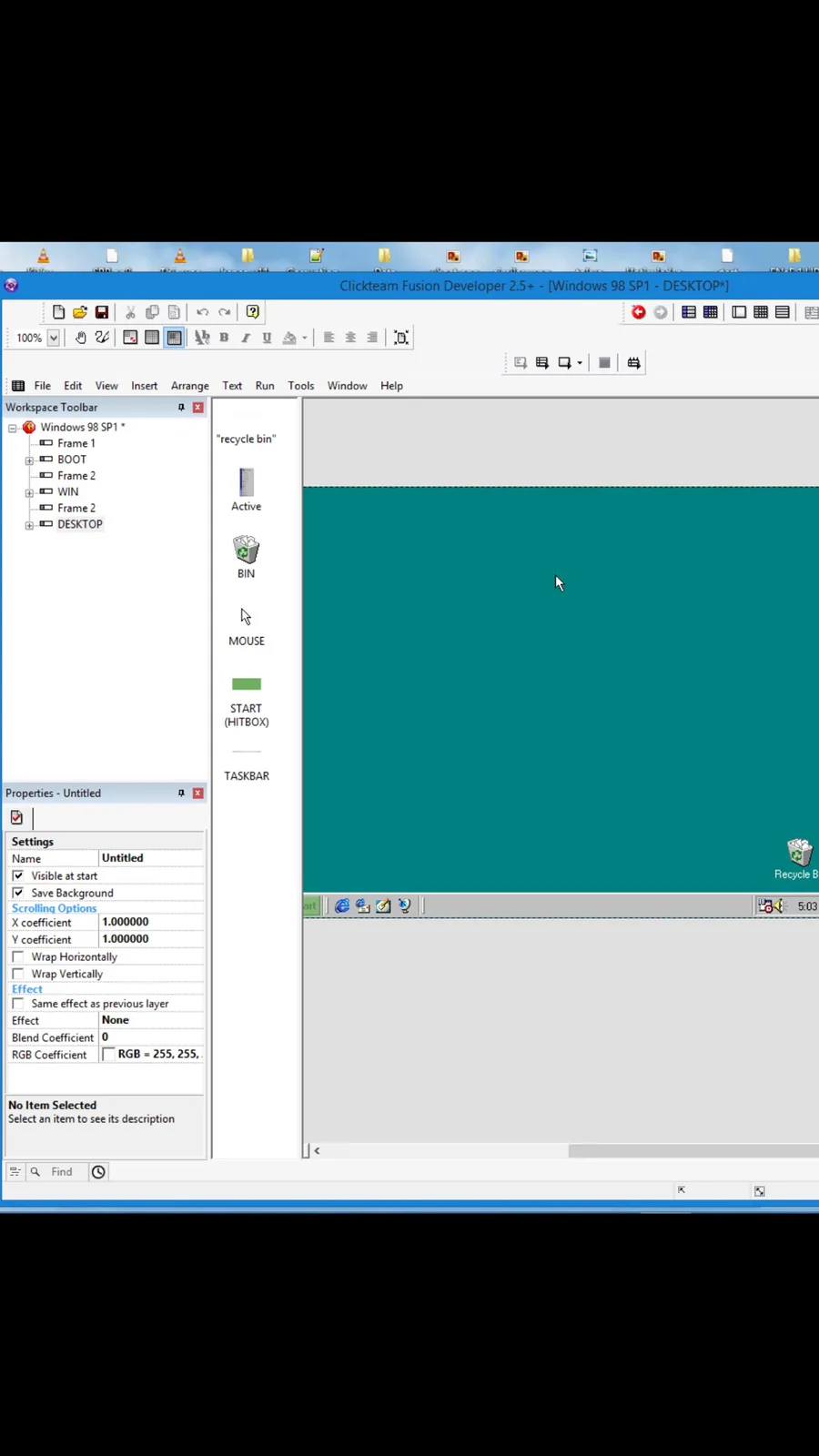
Task: Undo the last action
Action: click(202, 312)
